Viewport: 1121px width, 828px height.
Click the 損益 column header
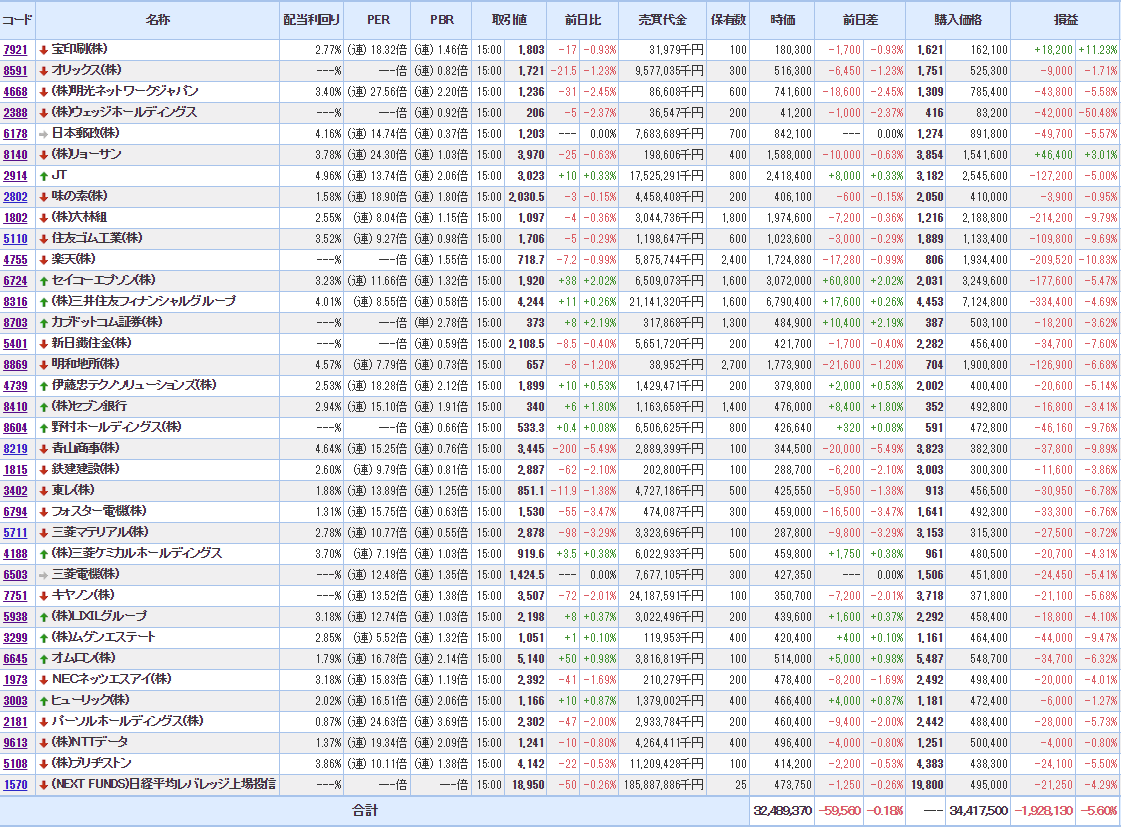pos(1065,20)
